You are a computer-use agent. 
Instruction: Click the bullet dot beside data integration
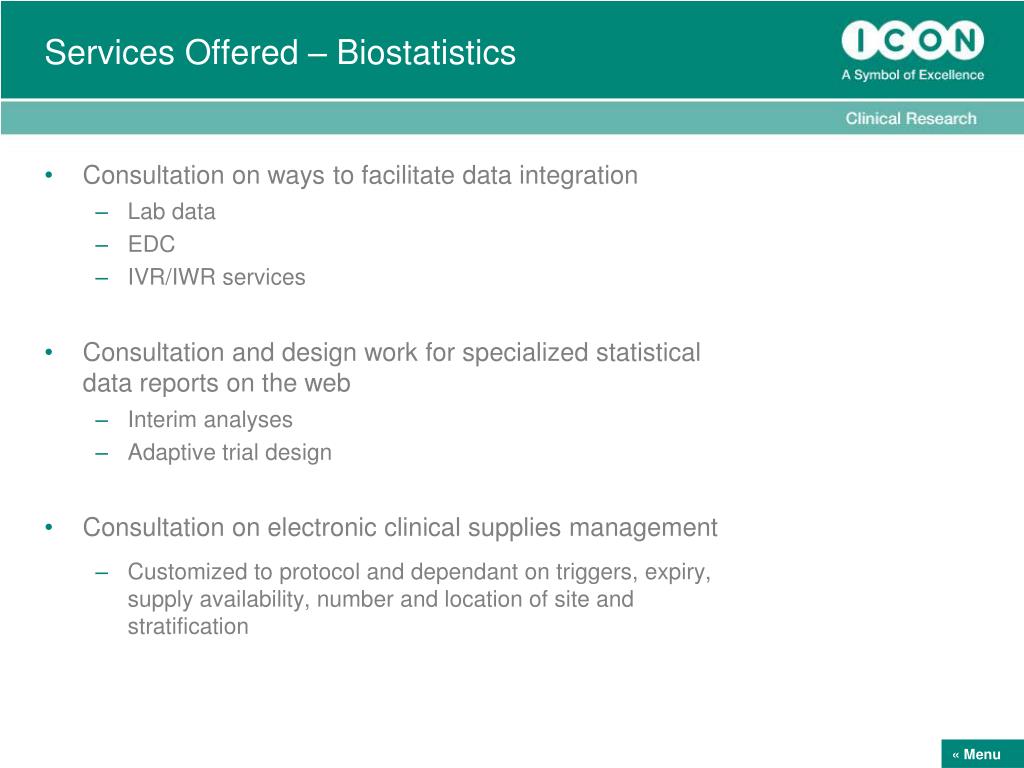click(49, 175)
